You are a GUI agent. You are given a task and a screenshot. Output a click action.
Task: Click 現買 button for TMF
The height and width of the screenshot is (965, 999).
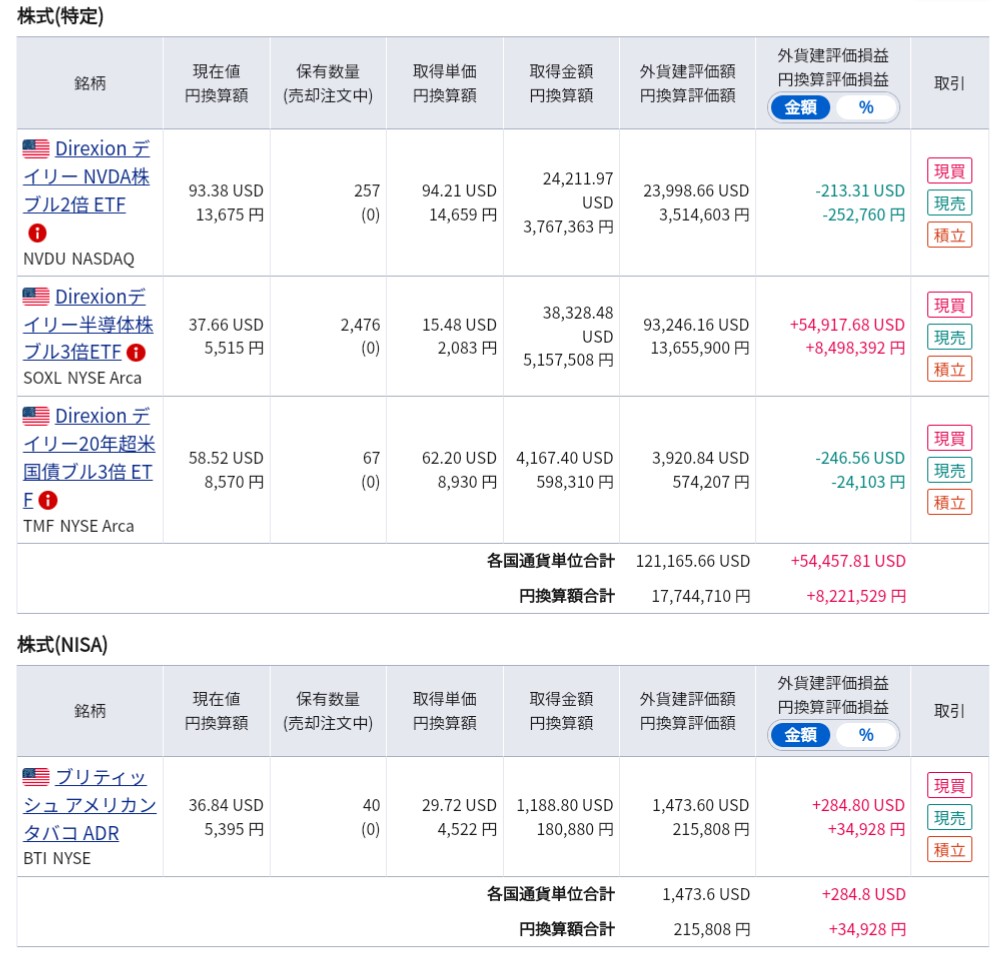[949, 438]
